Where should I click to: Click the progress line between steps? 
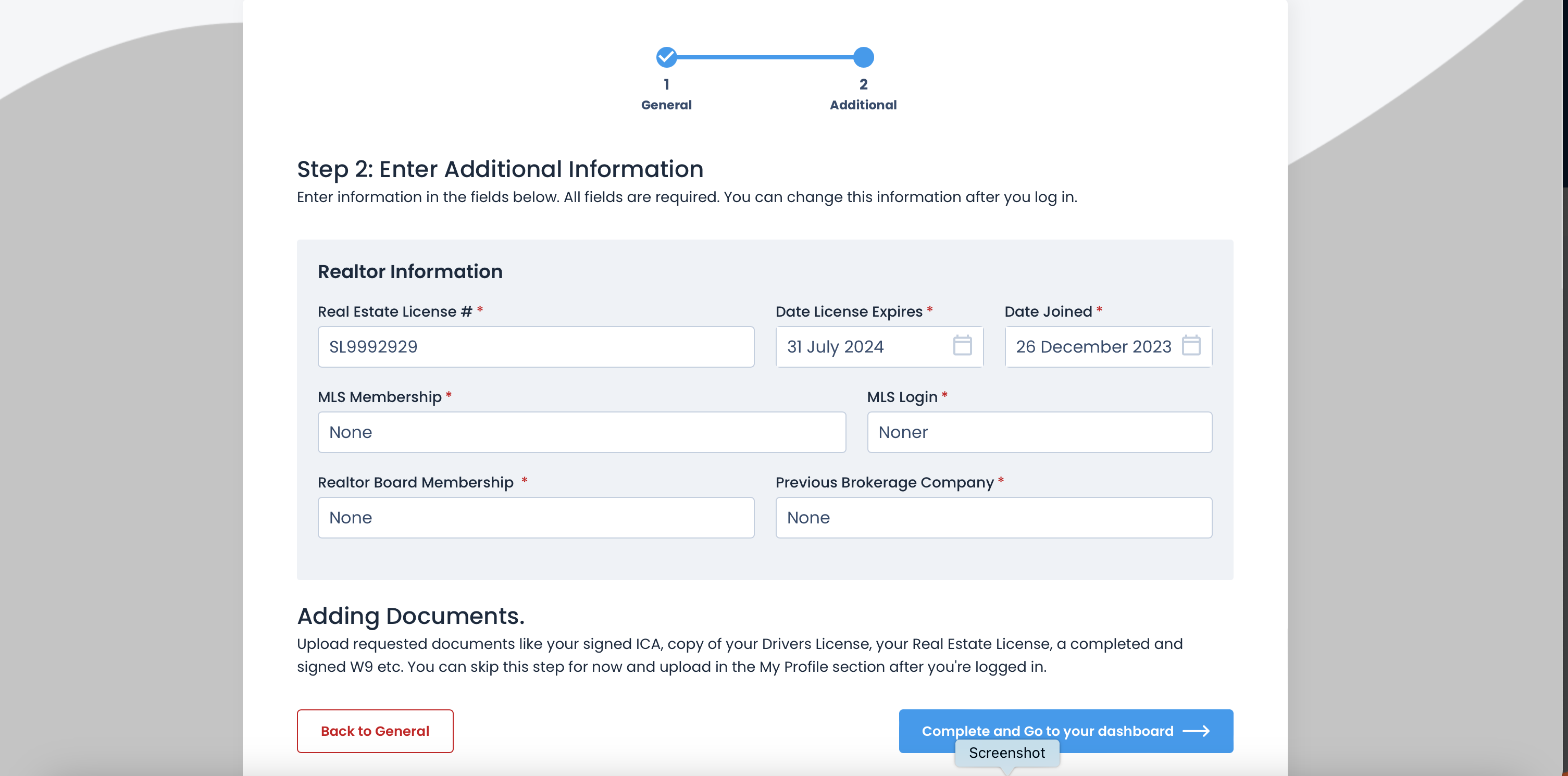click(765, 57)
